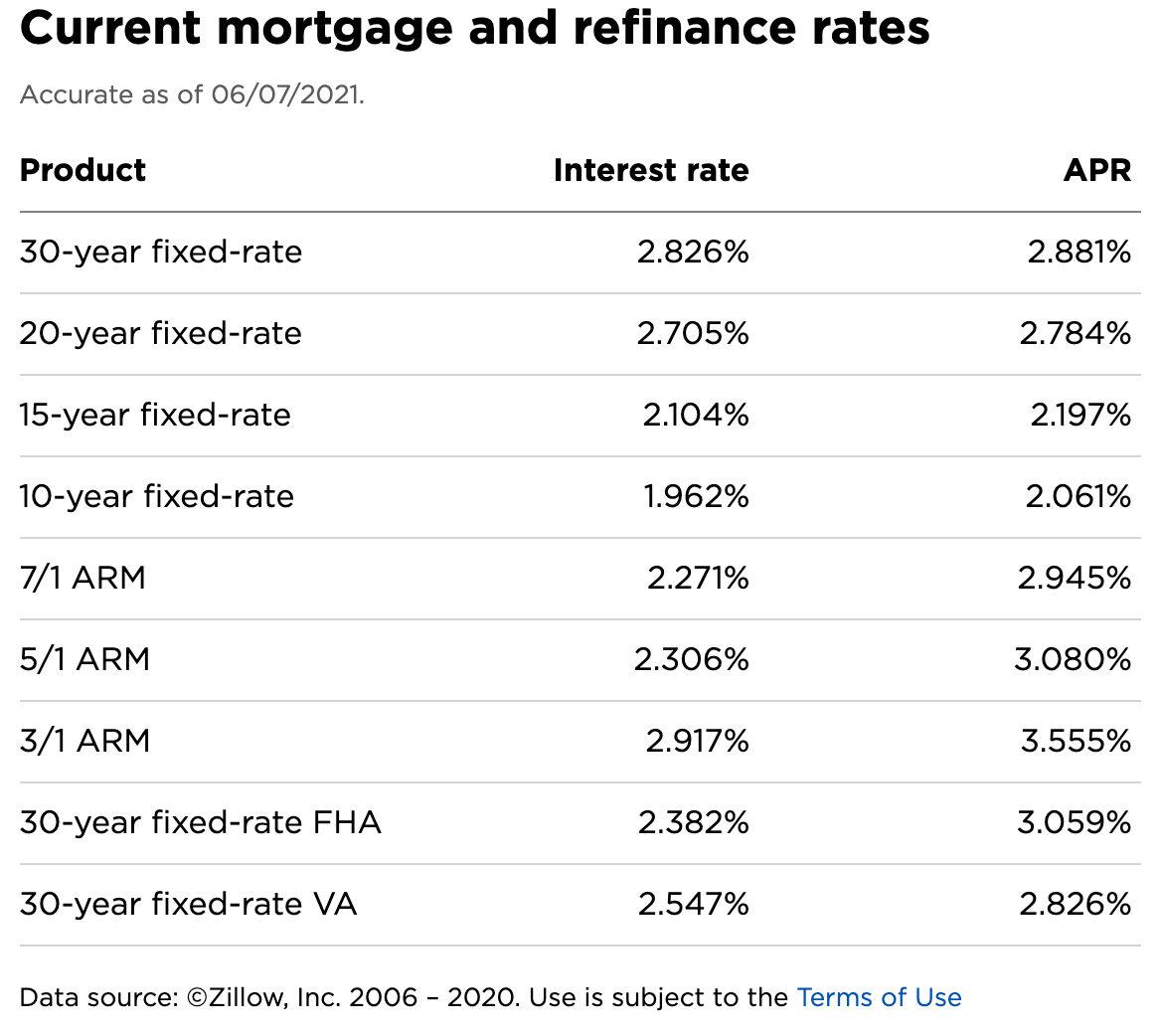Select the 30-year fixed-rate VA label
This screenshot has height=1036, width=1161.
[x=188, y=904]
